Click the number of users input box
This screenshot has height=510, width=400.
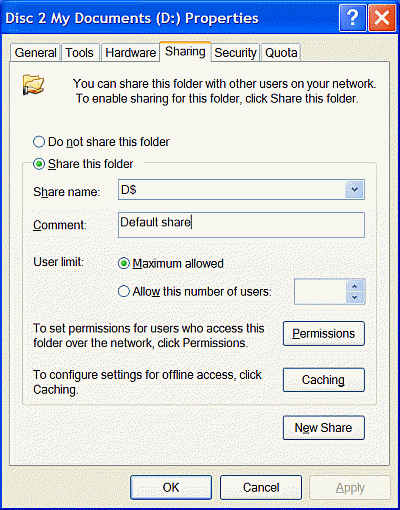click(320, 292)
